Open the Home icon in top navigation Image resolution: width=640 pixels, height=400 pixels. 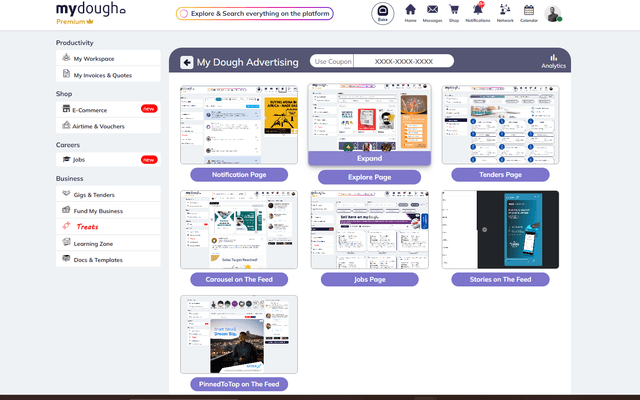tap(410, 12)
